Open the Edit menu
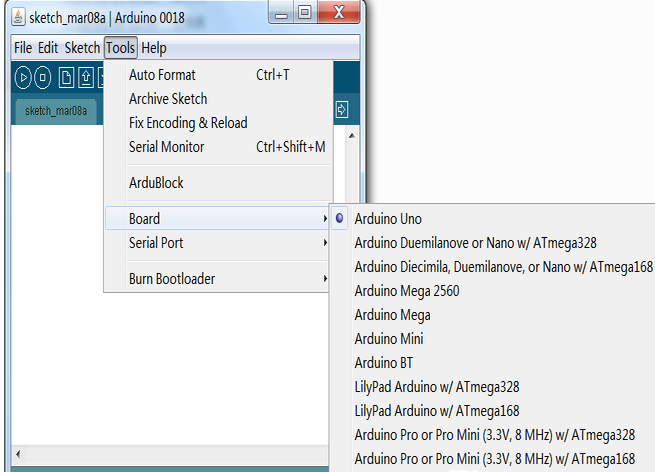 (x=48, y=48)
